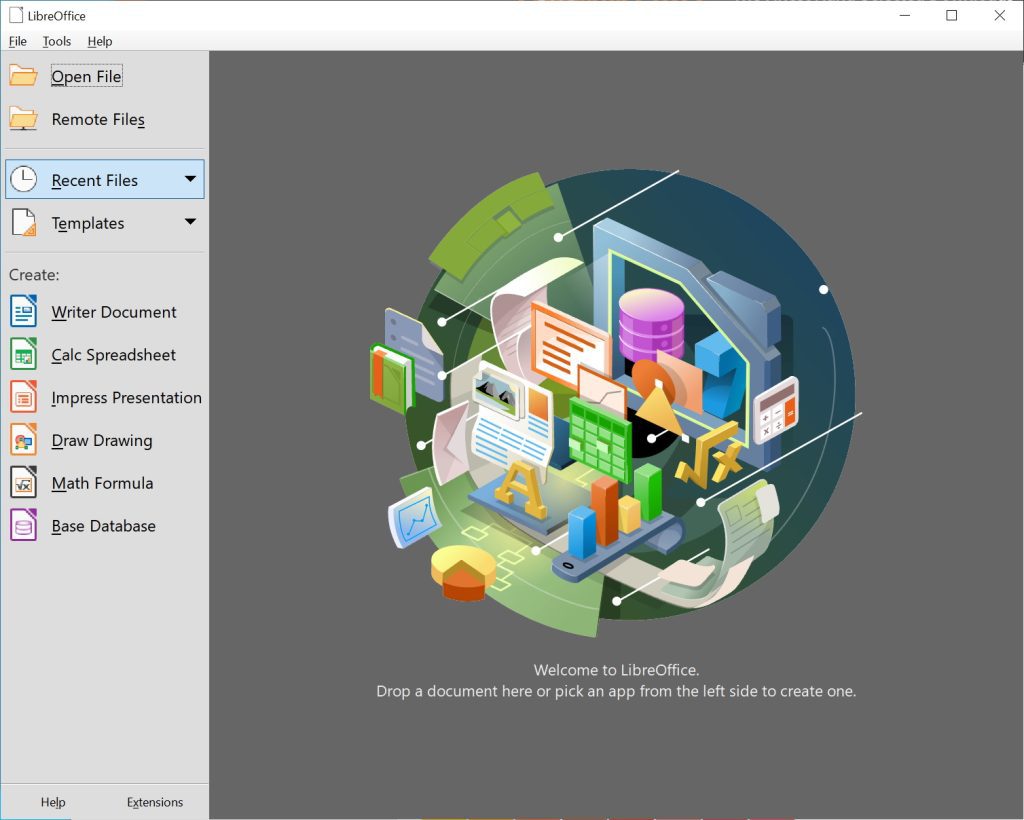The image size is (1024, 820).
Task: Click the Open File folder icon
Action: pos(22,75)
